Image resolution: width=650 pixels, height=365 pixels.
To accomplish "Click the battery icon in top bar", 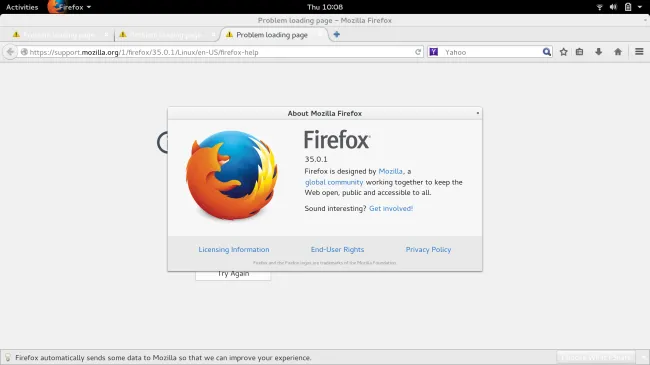I will (x=628, y=7).
